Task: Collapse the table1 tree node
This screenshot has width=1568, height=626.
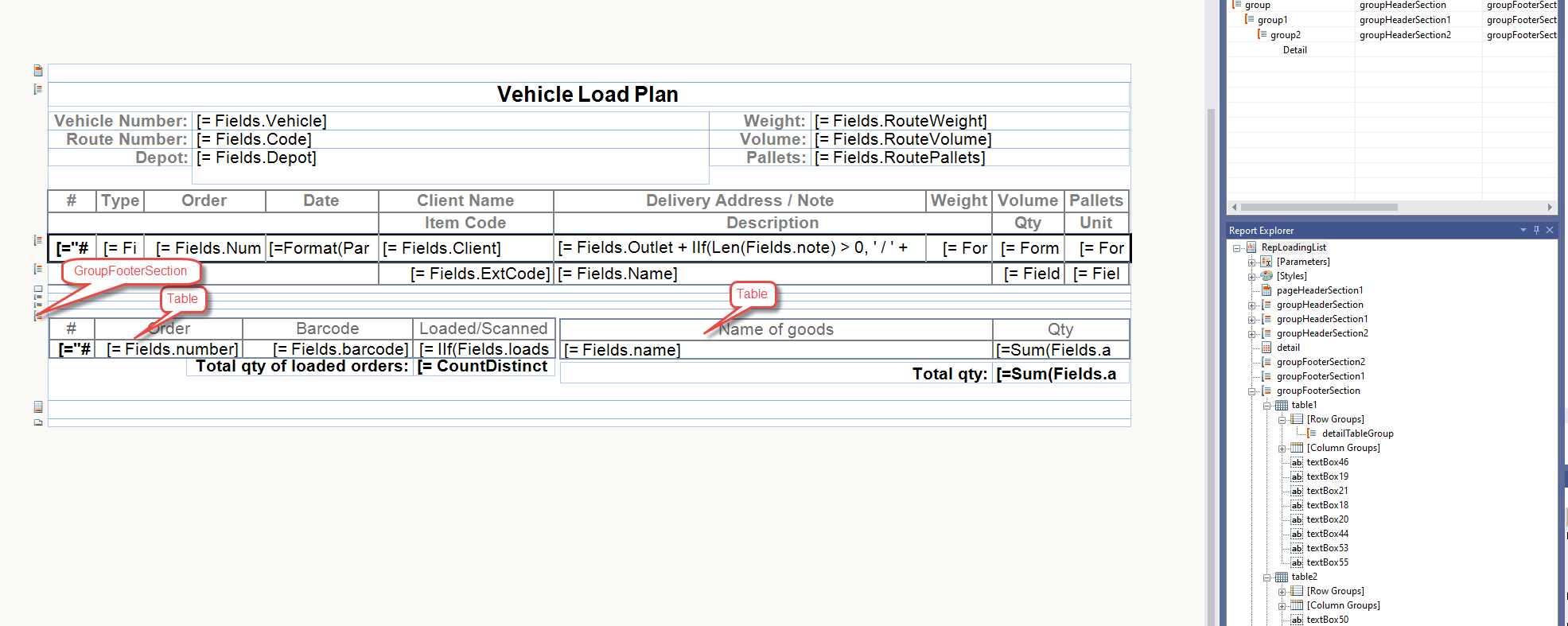Action: click(1266, 405)
